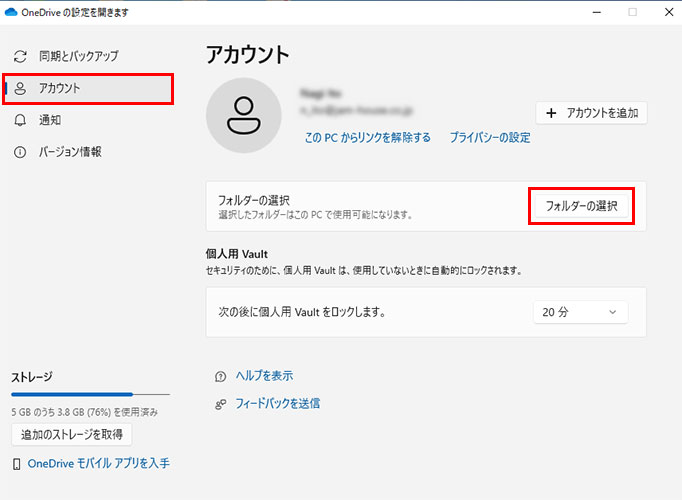Click the notification bell icon

[20, 120]
